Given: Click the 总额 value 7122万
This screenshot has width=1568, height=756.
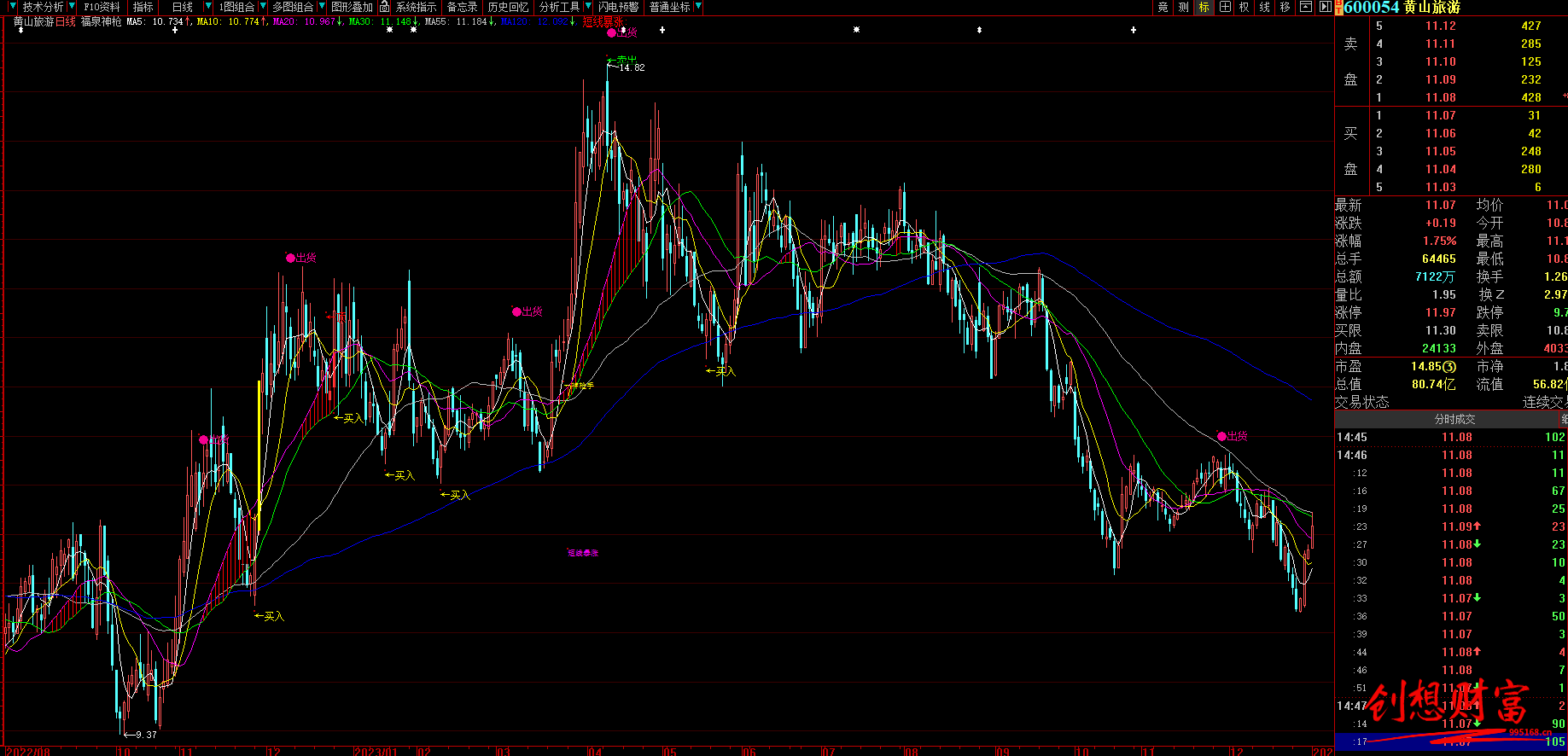Looking at the screenshot, I should click(1435, 276).
